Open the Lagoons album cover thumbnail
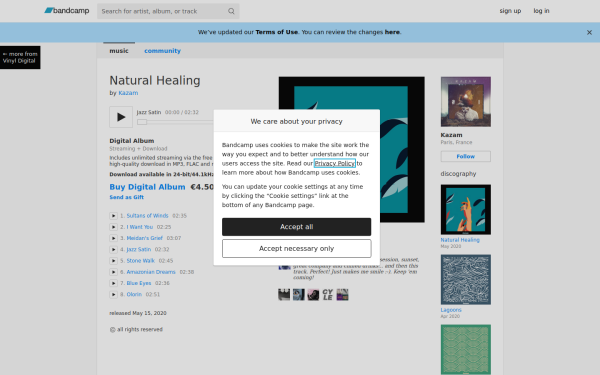Image resolution: width=600 pixels, height=375 pixels. click(466, 280)
